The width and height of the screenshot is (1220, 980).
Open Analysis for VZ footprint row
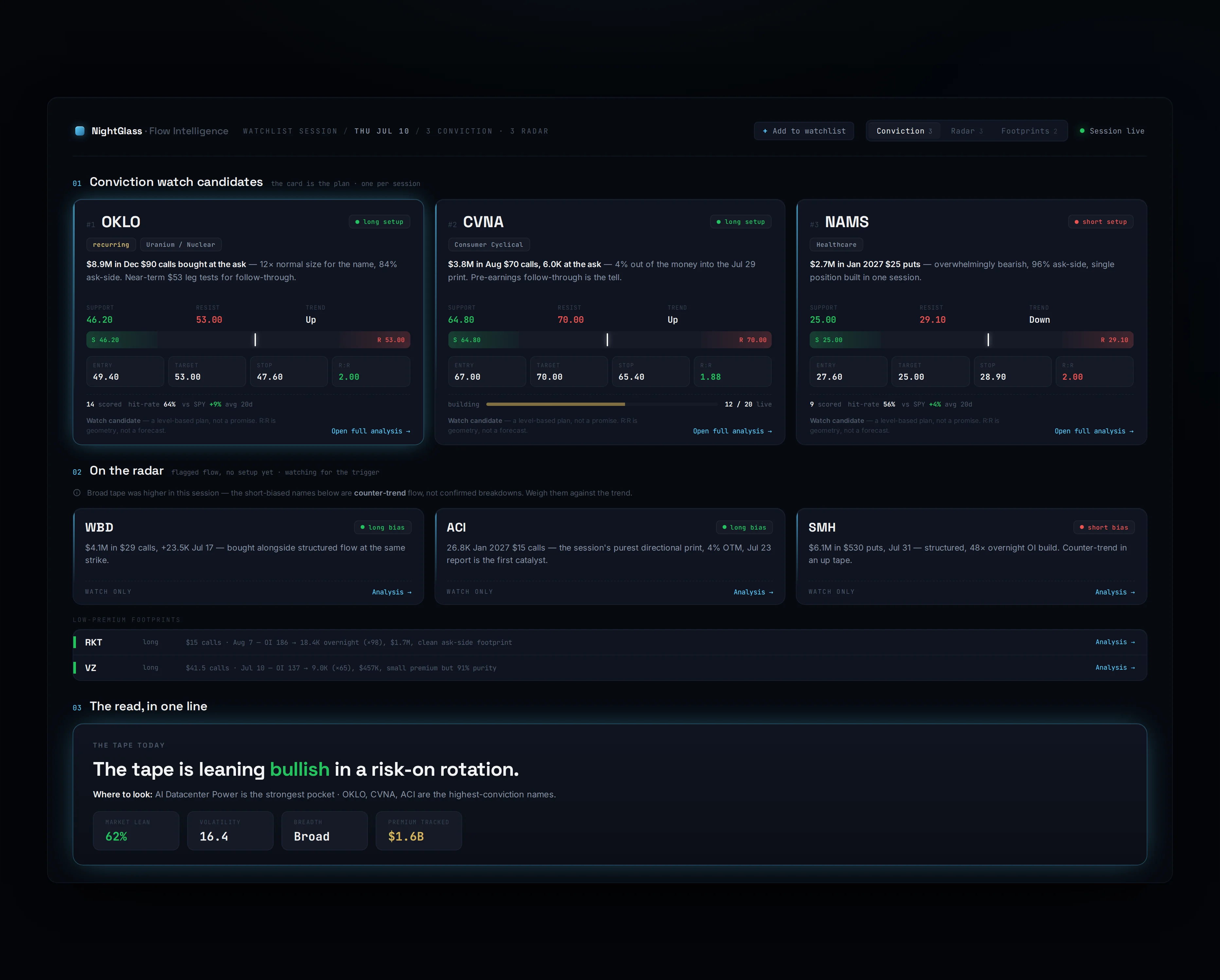[1115, 668]
